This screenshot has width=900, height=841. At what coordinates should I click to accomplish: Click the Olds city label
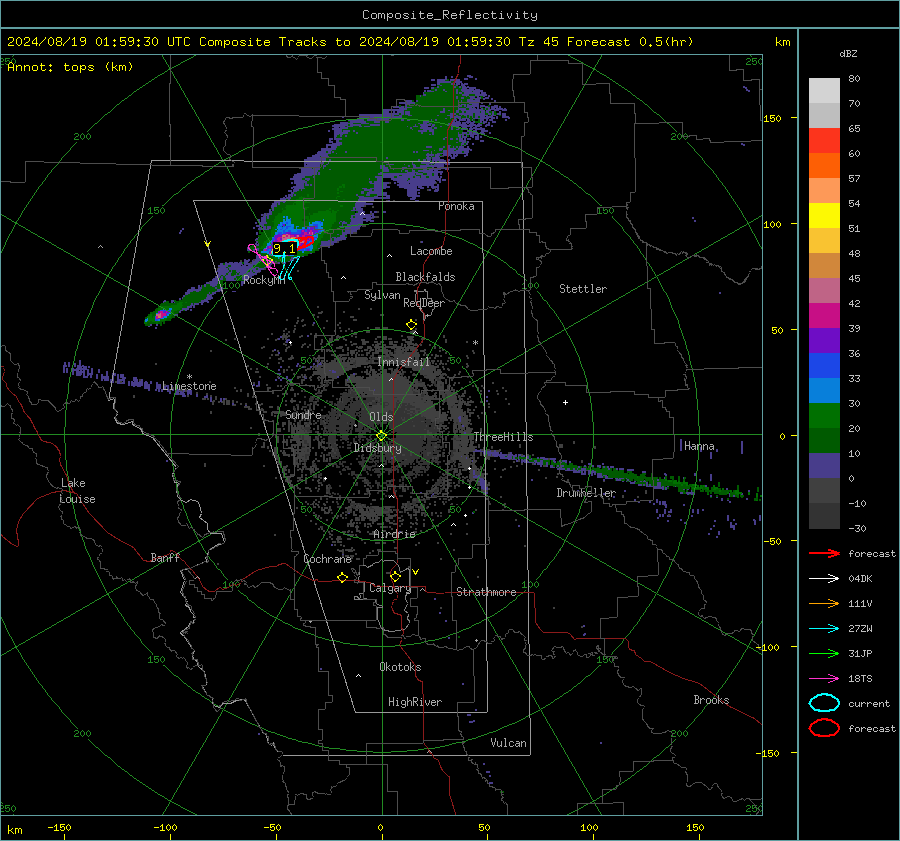pyautogui.click(x=381, y=417)
